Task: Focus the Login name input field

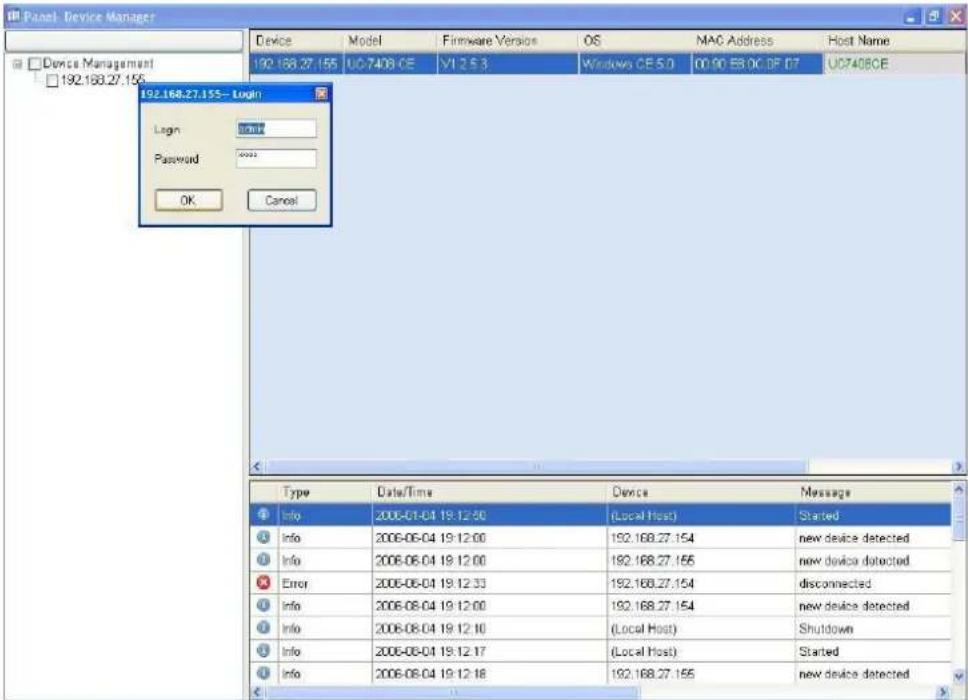Action: point(276,128)
